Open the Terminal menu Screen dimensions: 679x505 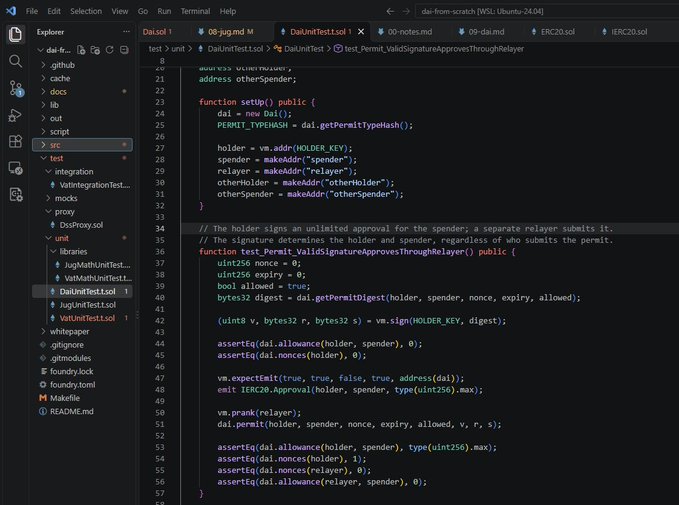coord(195,11)
